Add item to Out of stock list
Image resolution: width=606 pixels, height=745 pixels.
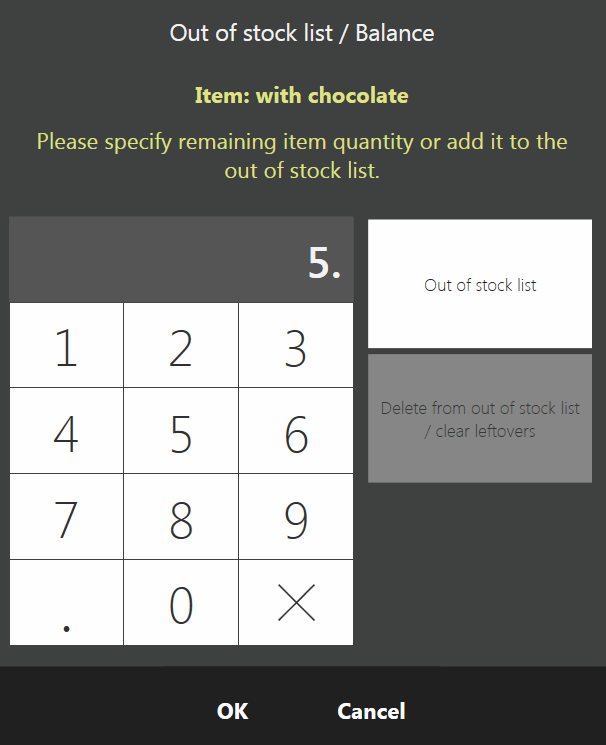click(480, 285)
